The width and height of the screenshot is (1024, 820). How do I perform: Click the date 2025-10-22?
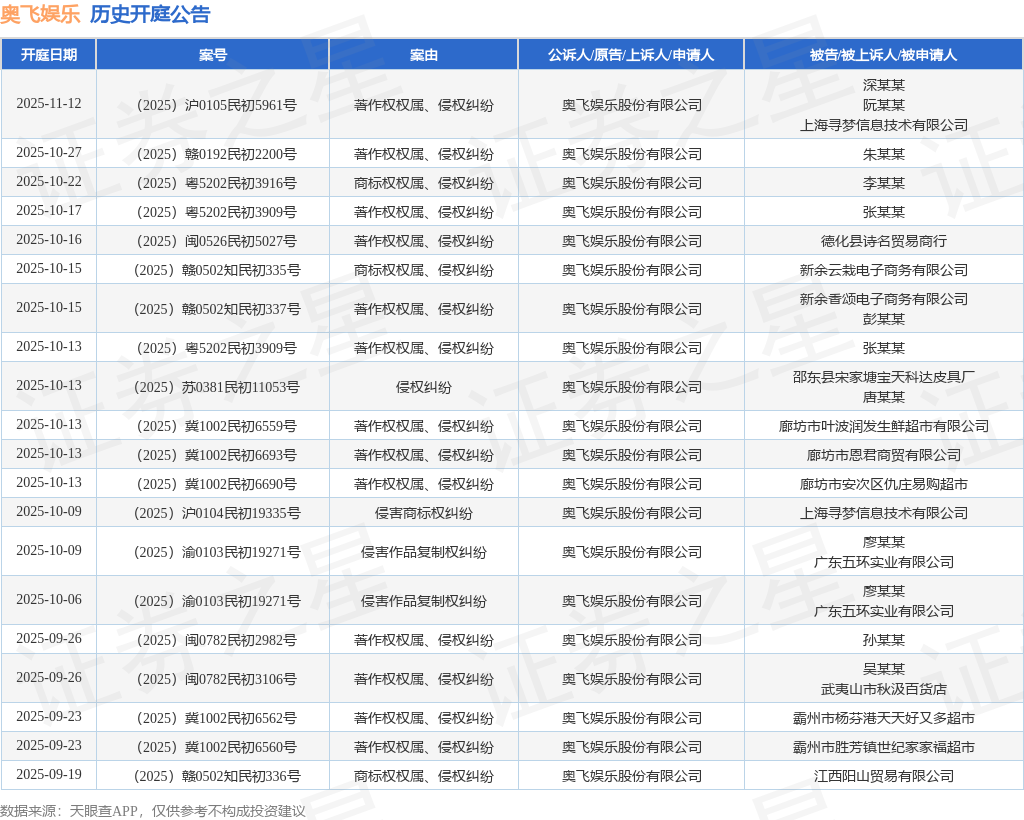pos(49,181)
